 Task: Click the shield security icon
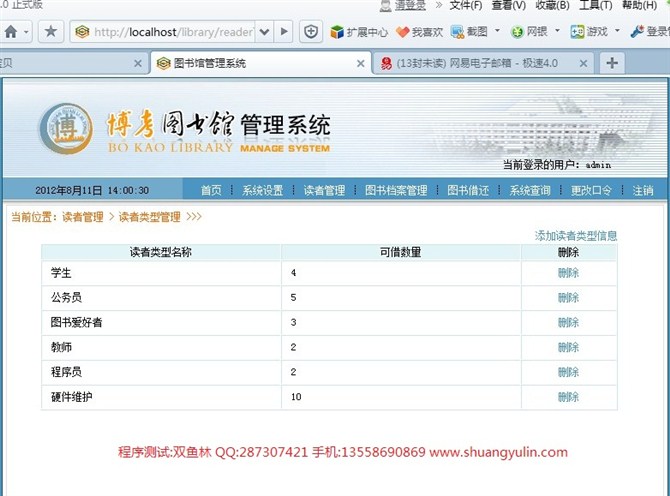tap(312, 32)
